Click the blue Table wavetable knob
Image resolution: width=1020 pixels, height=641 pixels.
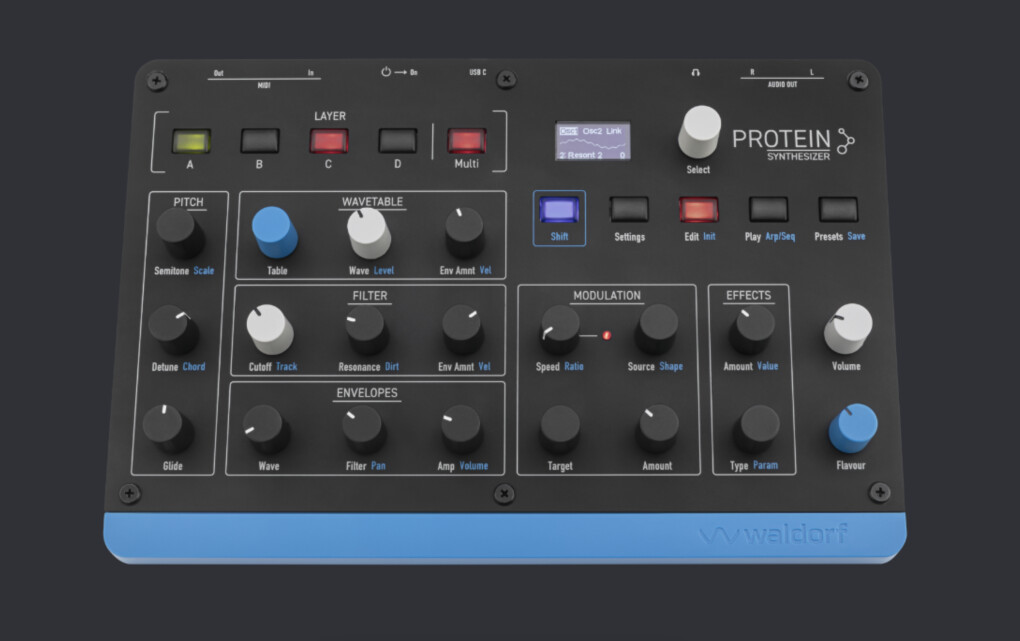pos(274,232)
